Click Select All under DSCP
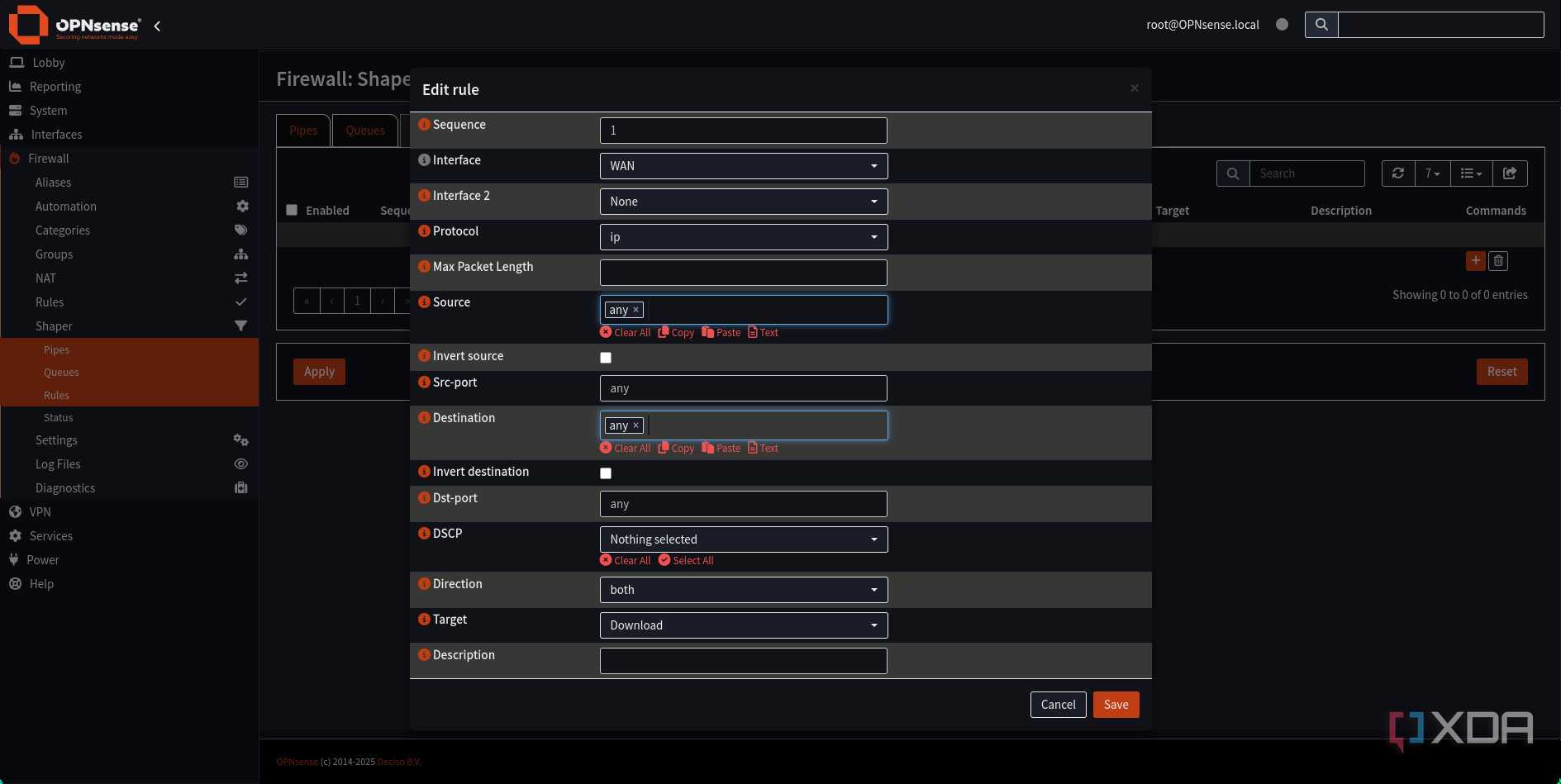This screenshot has width=1561, height=784. pos(686,560)
